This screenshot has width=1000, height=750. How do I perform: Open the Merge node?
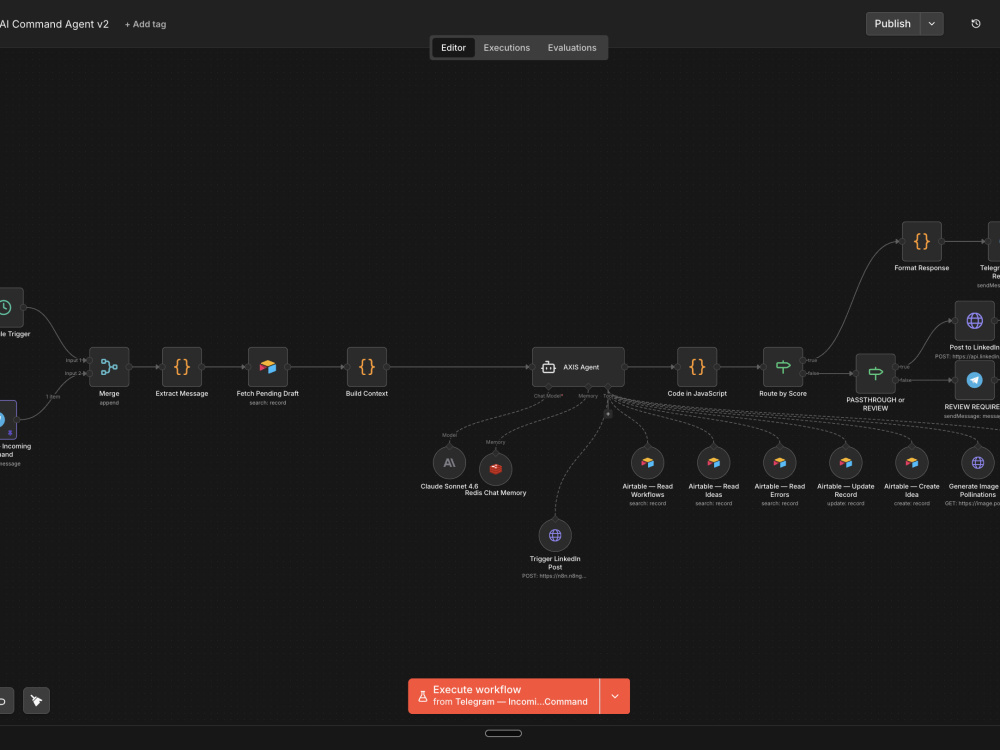[x=109, y=367]
